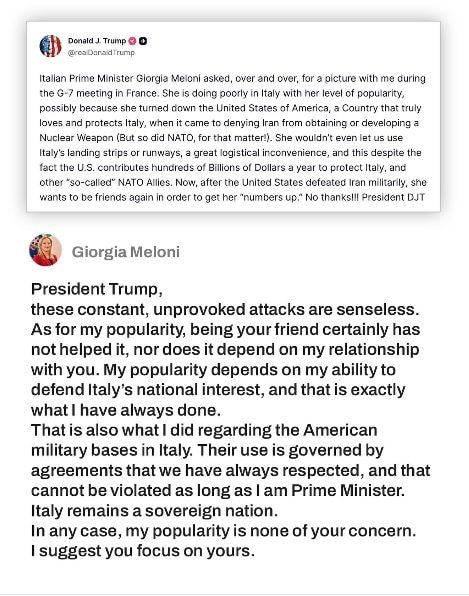469x596 pixels.
Task: Click the 'President Trump,' greeting line
Action: 97,289
